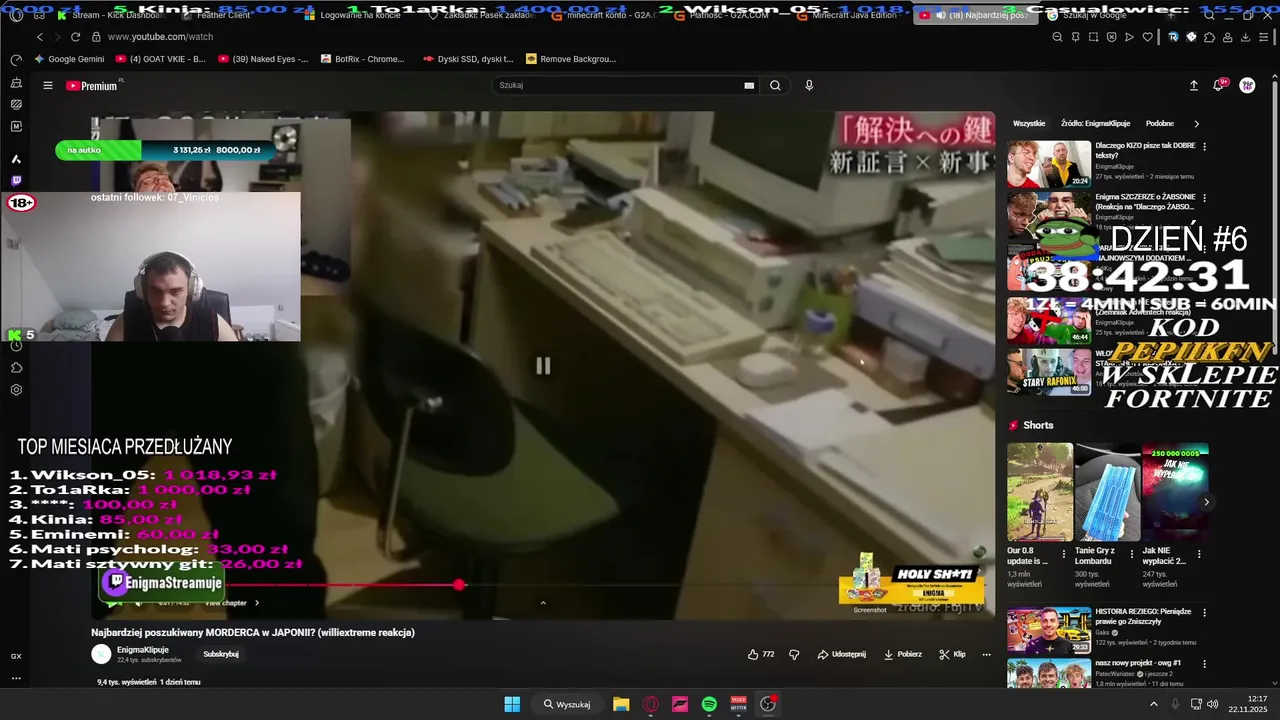Subscribe via the Subskrybuj button
1280x720 pixels.
point(221,654)
